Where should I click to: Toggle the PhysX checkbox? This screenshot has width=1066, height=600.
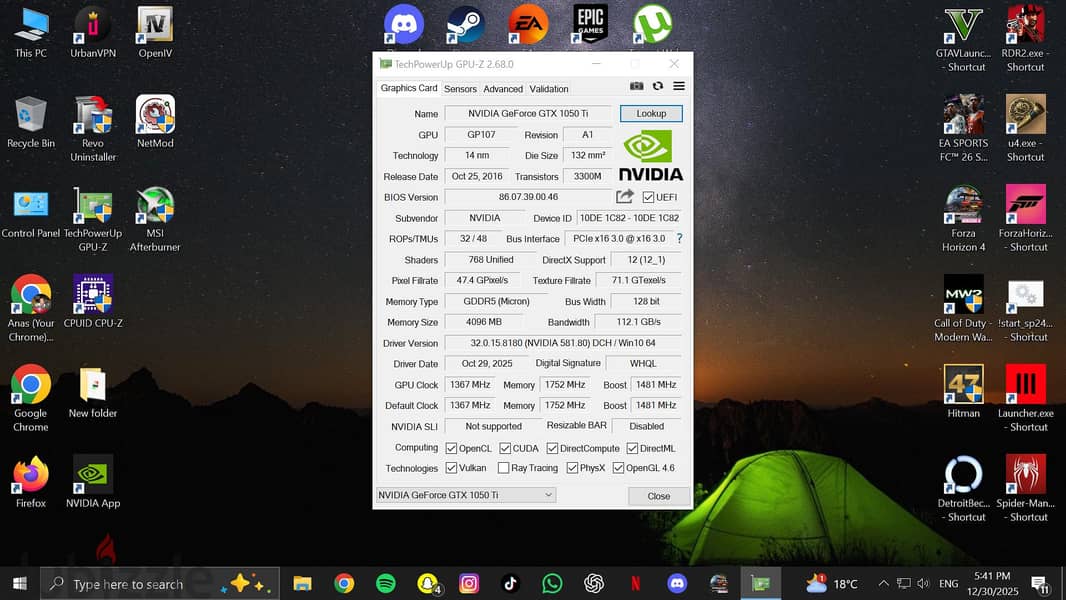[572, 467]
